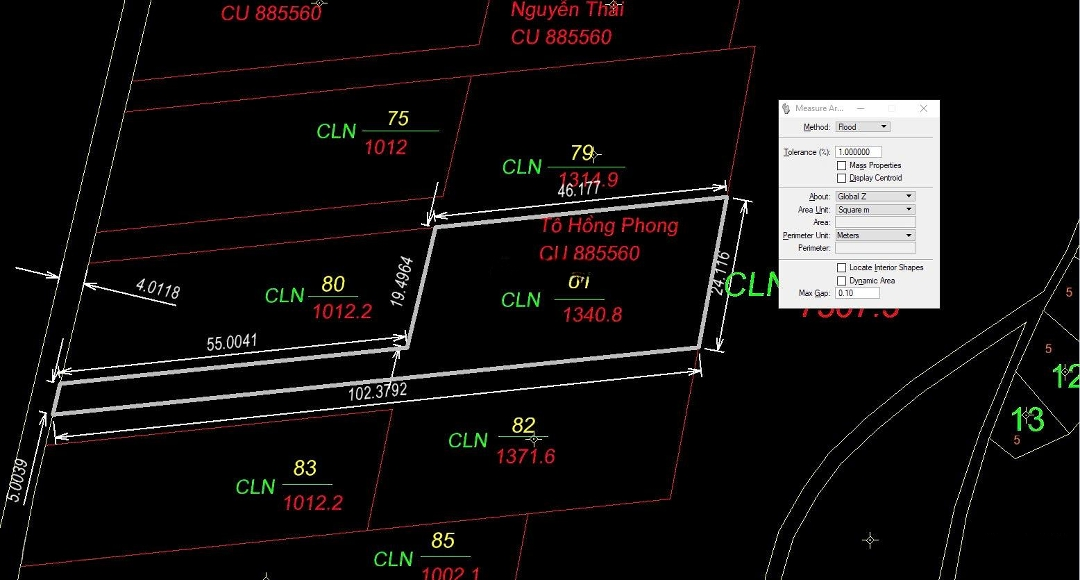Screen dimensions: 1080x580
Task: Click the Max Gap input field
Action: (x=857, y=293)
